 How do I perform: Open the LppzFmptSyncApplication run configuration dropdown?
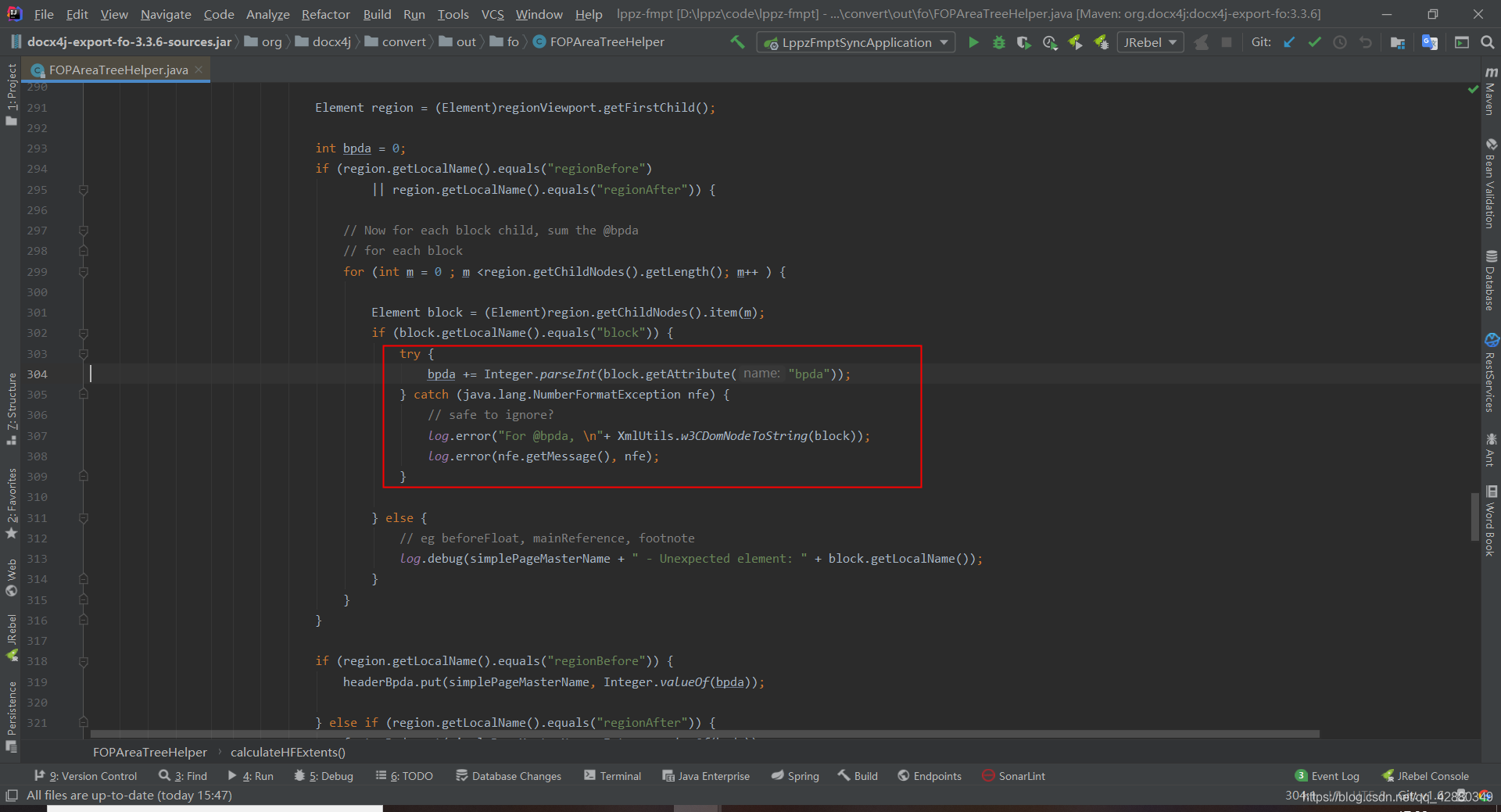pos(944,42)
